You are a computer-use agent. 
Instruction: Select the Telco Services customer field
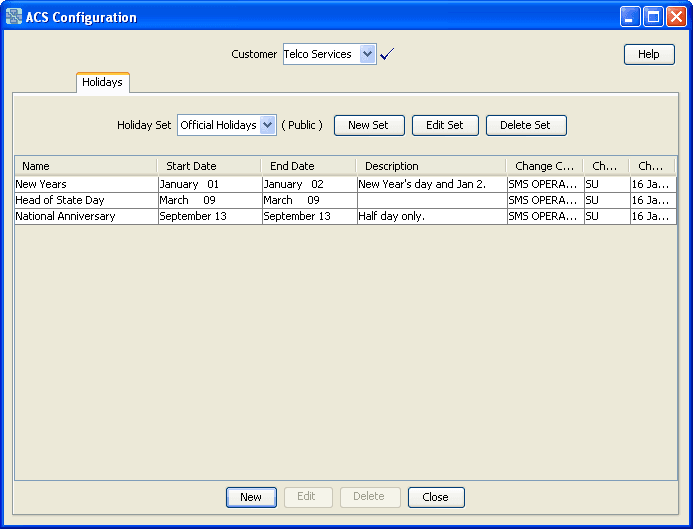[x=330, y=54]
